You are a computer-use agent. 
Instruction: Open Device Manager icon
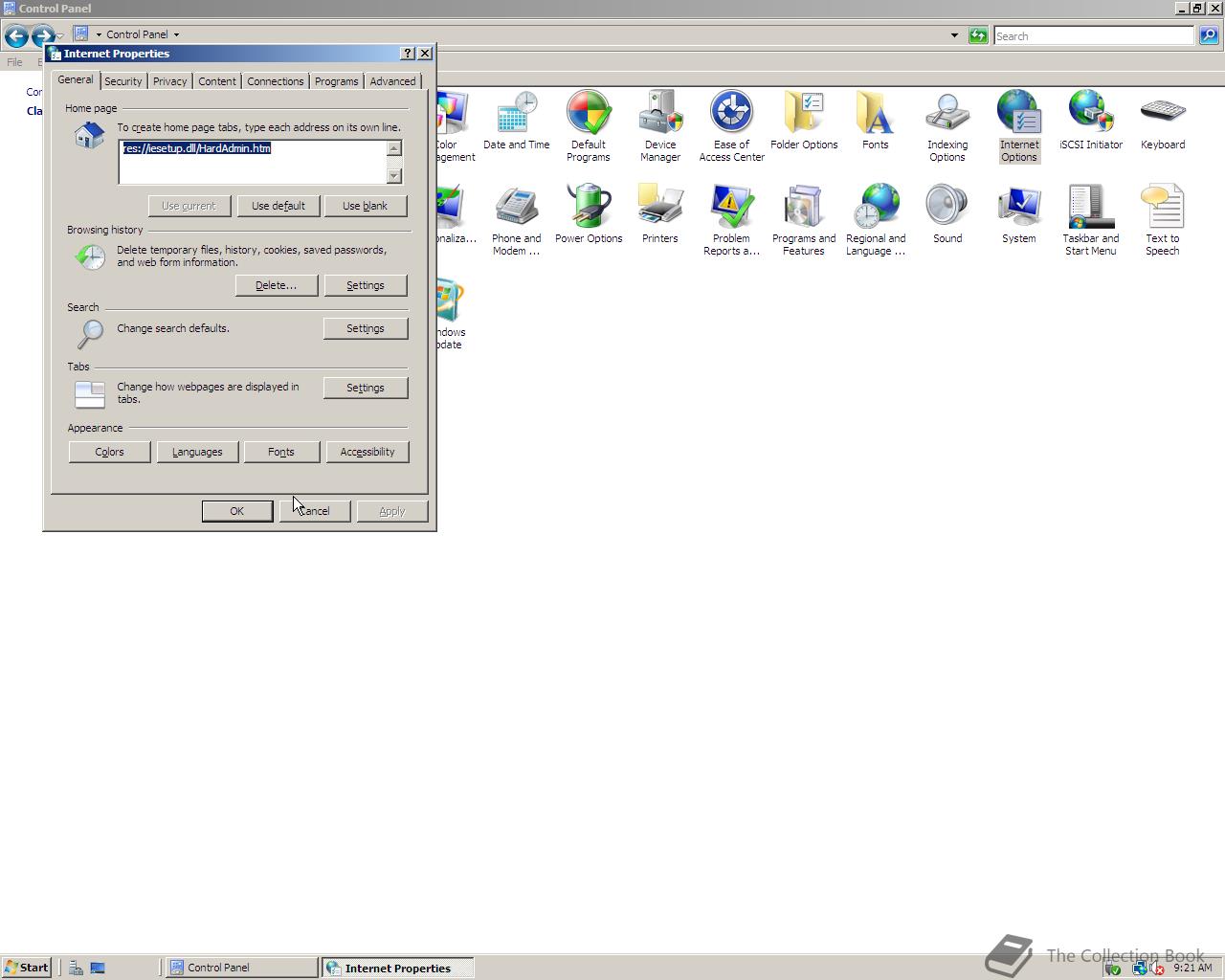click(660, 126)
